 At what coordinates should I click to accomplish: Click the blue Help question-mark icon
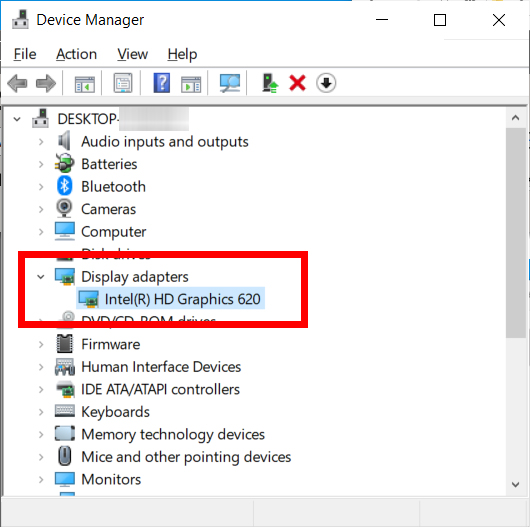pos(162,83)
